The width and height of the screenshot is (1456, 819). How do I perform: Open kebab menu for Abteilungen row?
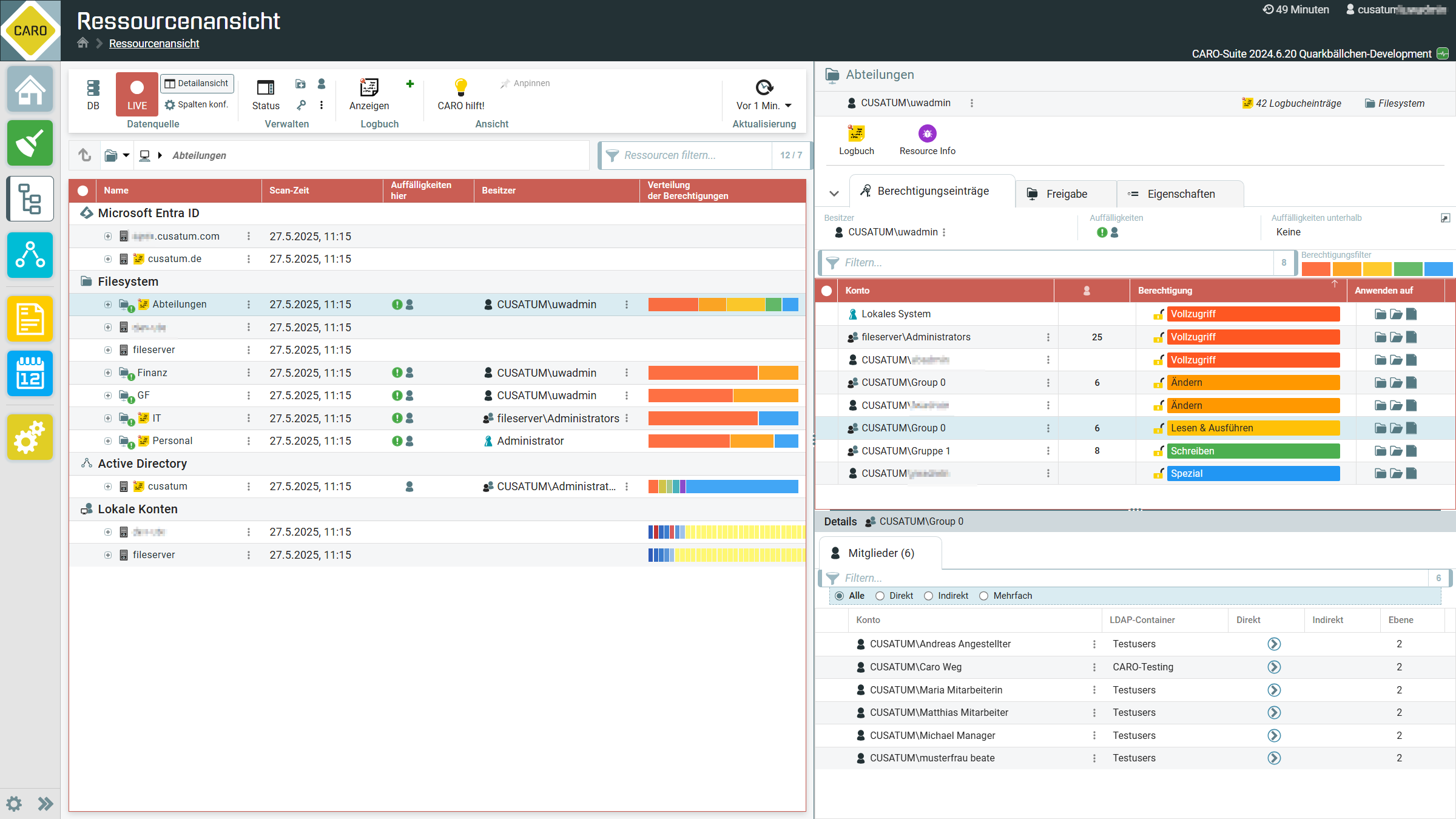[x=249, y=305]
